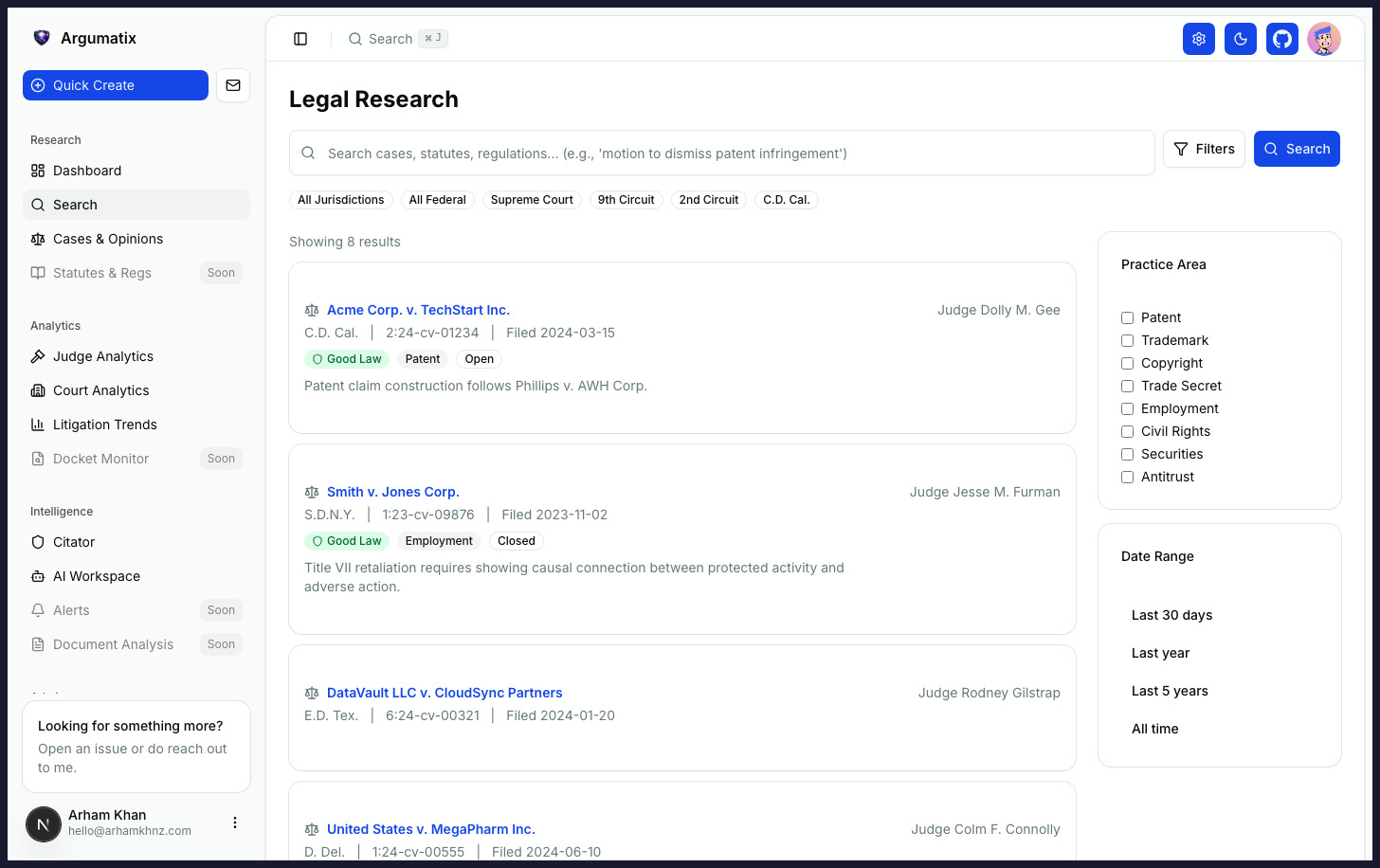Open the Smith v. Jones Corp. case
Image resolution: width=1380 pixels, height=868 pixels.
(x=393, y=492)
